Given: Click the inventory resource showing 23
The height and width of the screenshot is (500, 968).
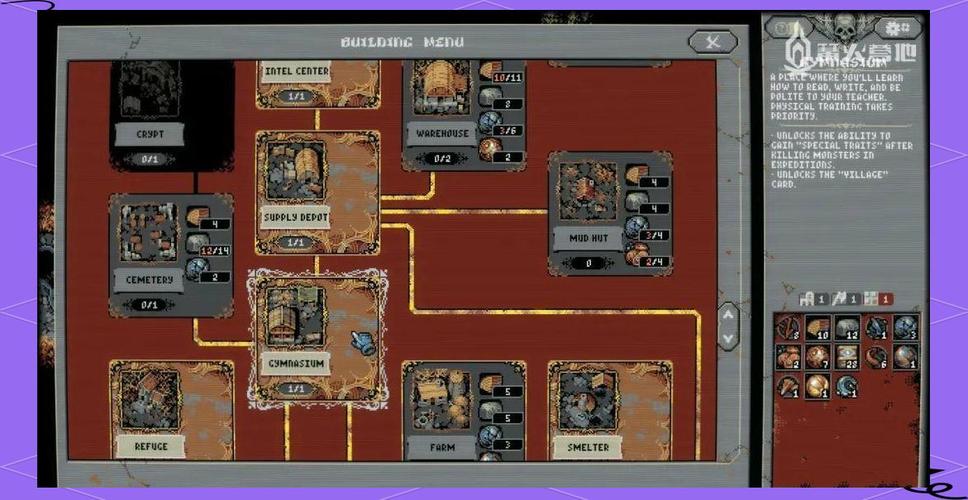Looking at the screenshot, I should click(848, 356).
